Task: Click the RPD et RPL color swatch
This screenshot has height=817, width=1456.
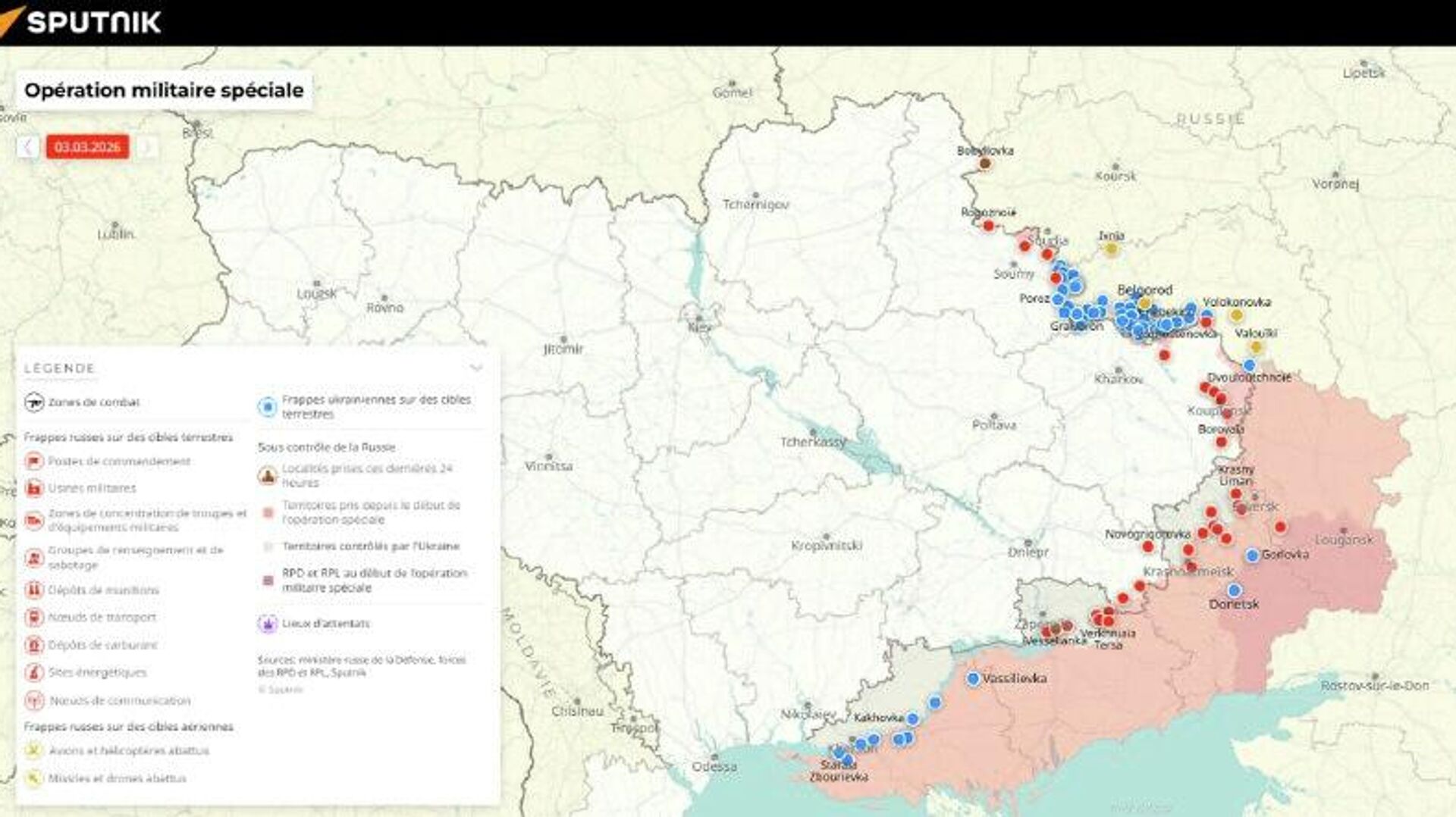Action: coord(267,581)
